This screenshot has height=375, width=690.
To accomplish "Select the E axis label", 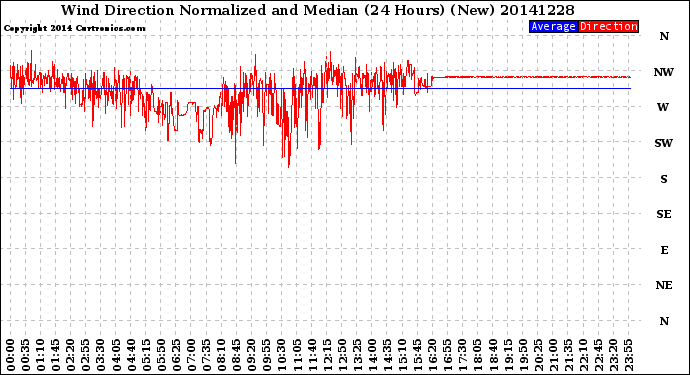I will 664,250.
